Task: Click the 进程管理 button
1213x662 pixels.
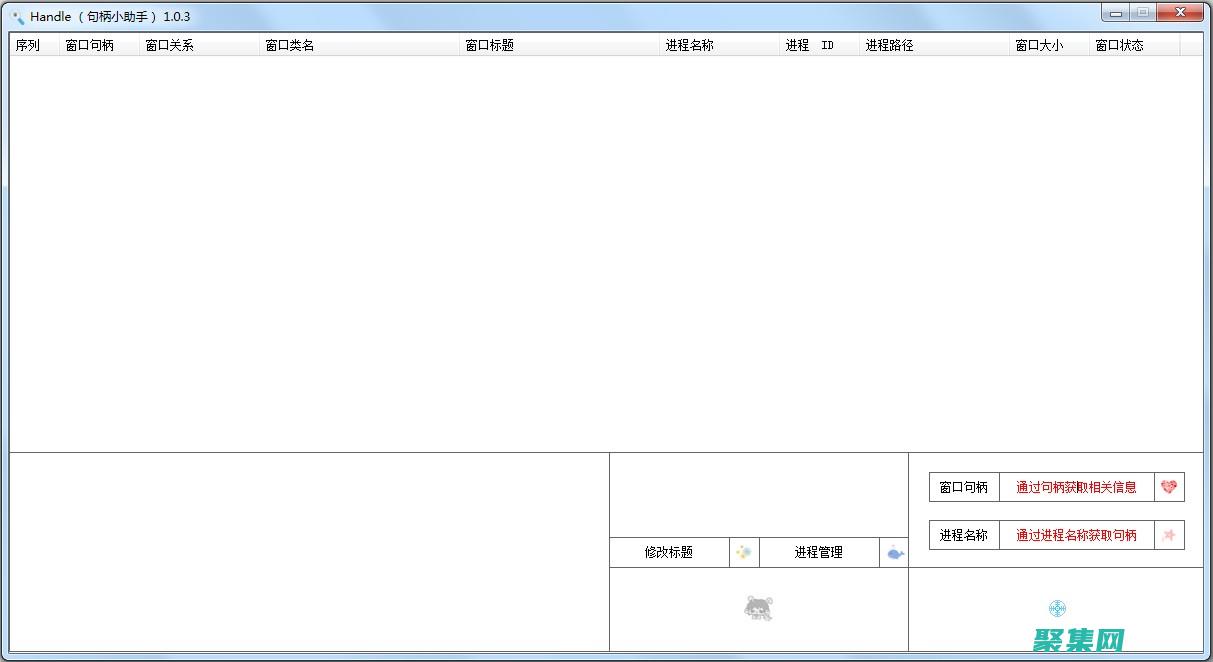Action: [820, 552]
